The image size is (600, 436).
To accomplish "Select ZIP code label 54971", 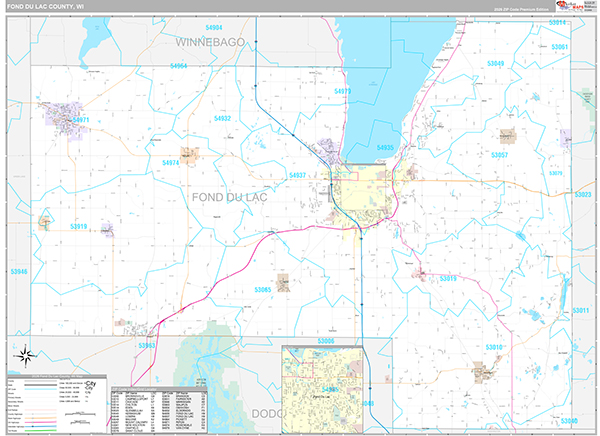I will 81,121.
